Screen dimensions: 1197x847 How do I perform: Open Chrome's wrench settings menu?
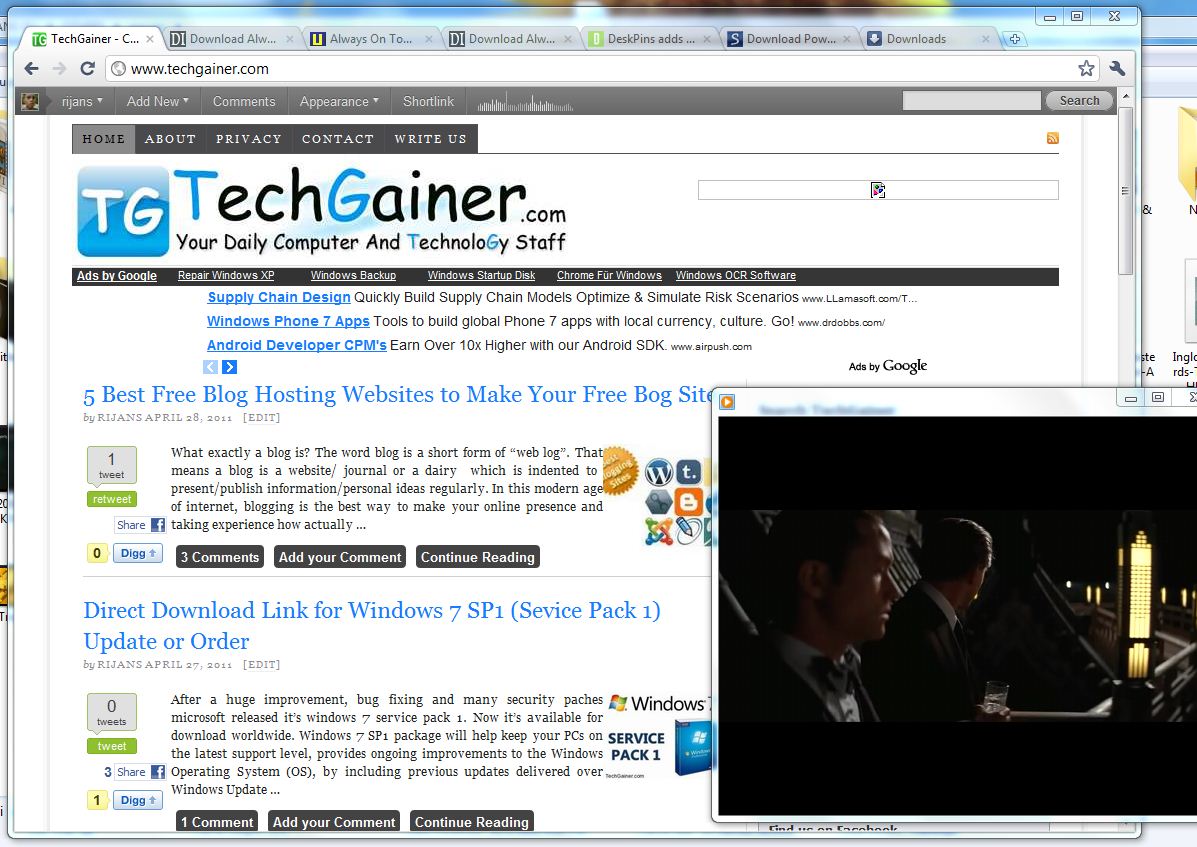tap(1117, 68)
